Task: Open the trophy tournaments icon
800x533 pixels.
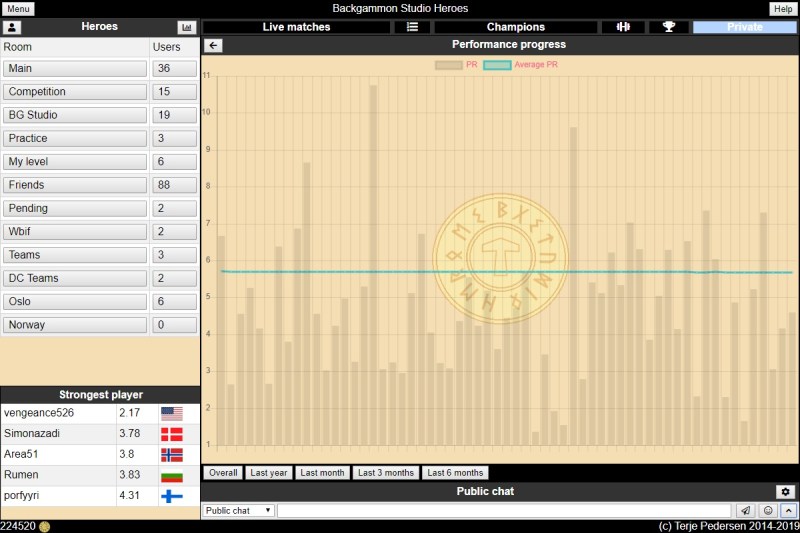Action: pos(668,27)
